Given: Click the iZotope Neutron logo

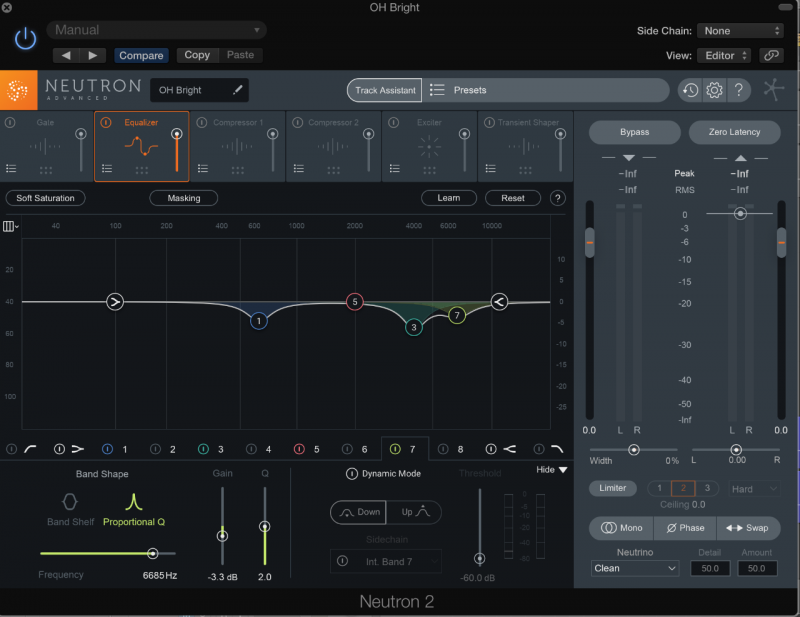Looking at the screenshot, I should pyautogui.click(x=18, y=90).
